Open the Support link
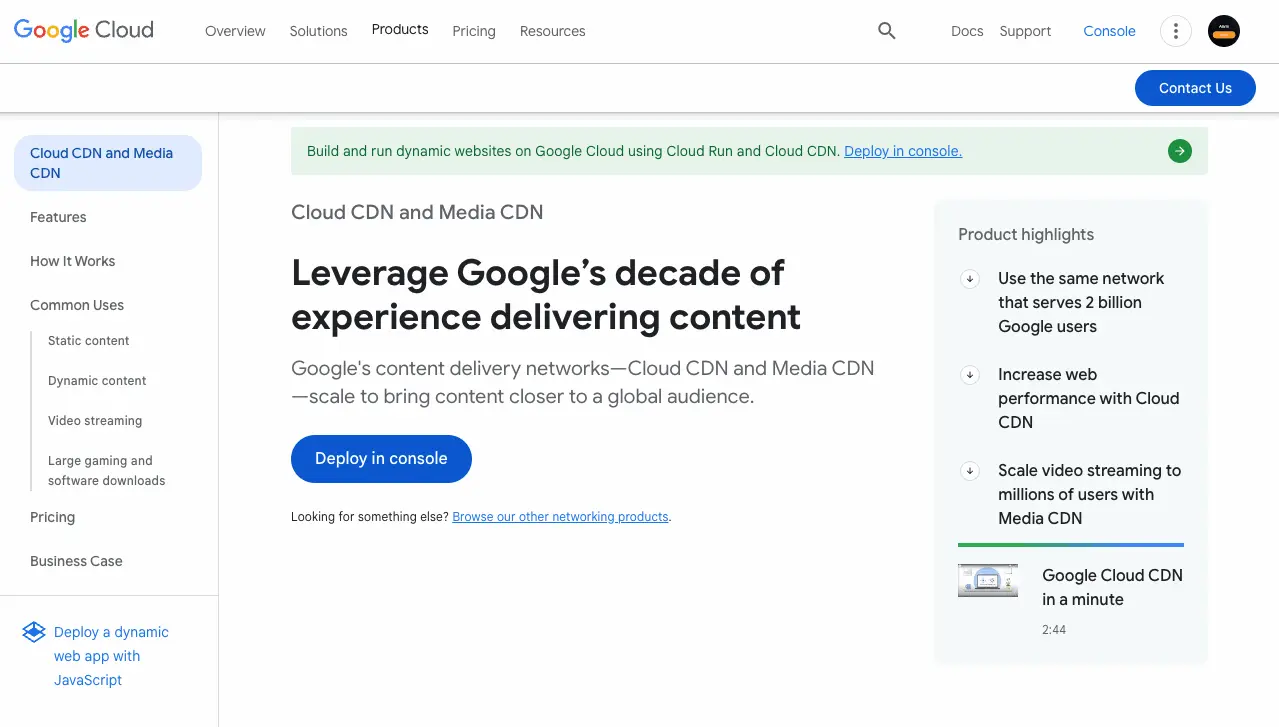The width and height of the screenshot is (1279, 727). coord(1025,31)
